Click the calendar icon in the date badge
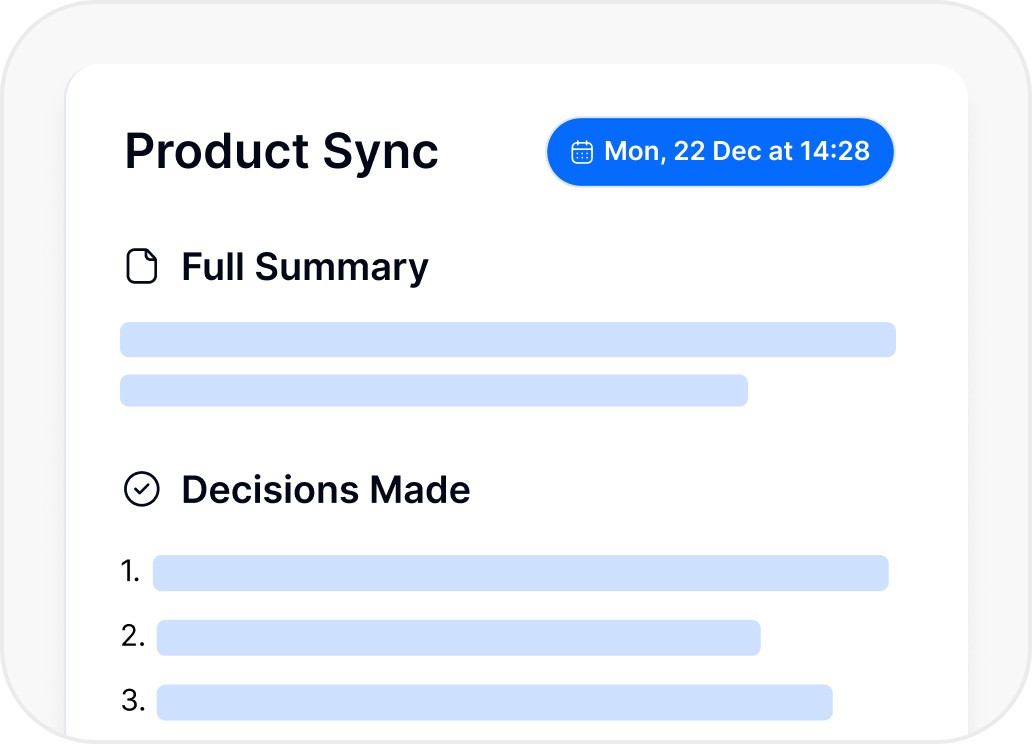 582,152
